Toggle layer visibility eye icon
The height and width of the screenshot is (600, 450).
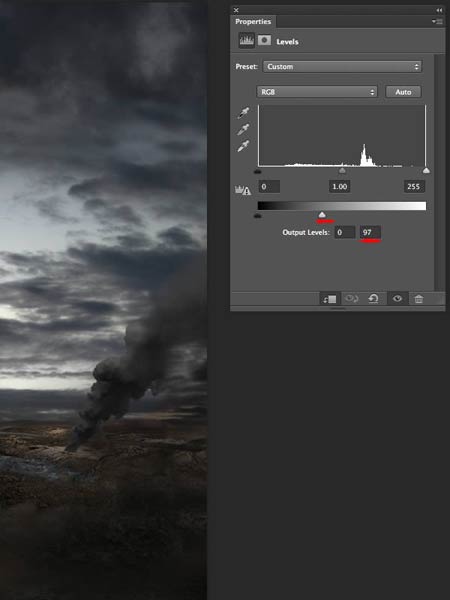point(397,298)
